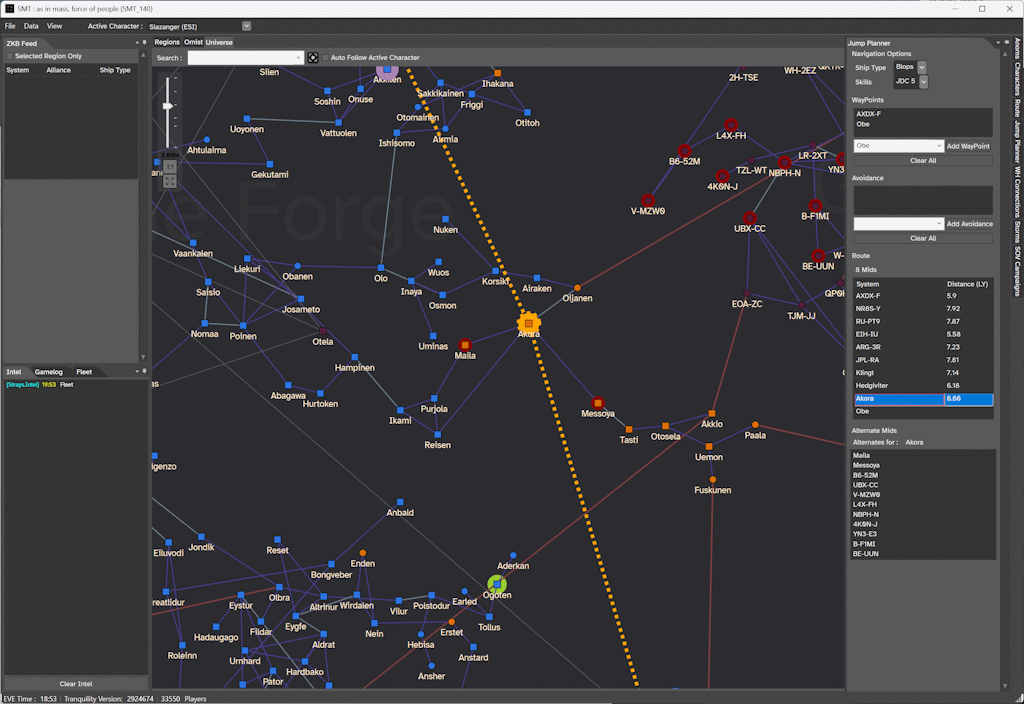Viewport: 1024px width, 704px height.
Task: Select the Hedgiviter row in Route list
Action: [923, 385]
